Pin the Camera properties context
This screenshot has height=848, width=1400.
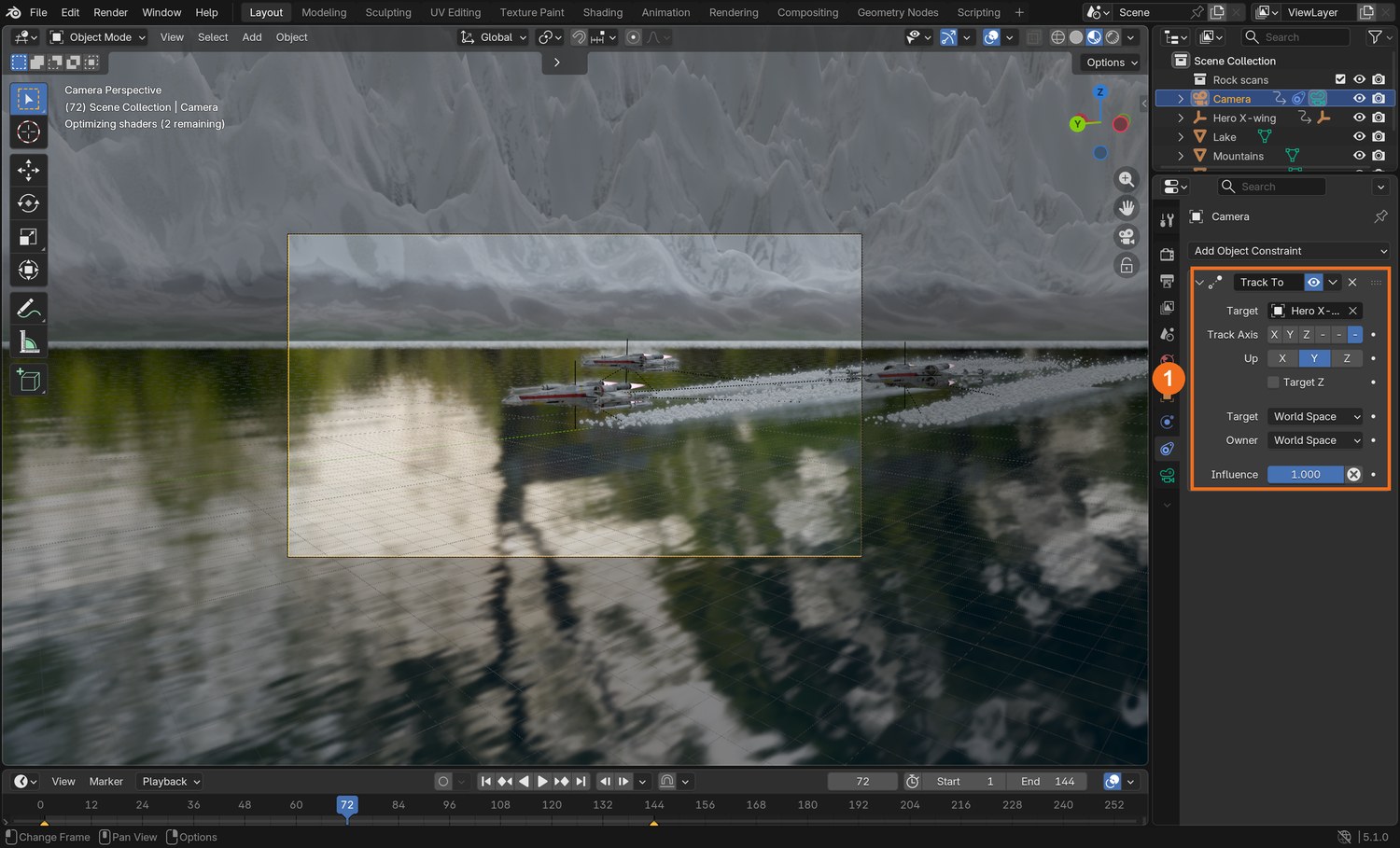(x=1380, y=216)
